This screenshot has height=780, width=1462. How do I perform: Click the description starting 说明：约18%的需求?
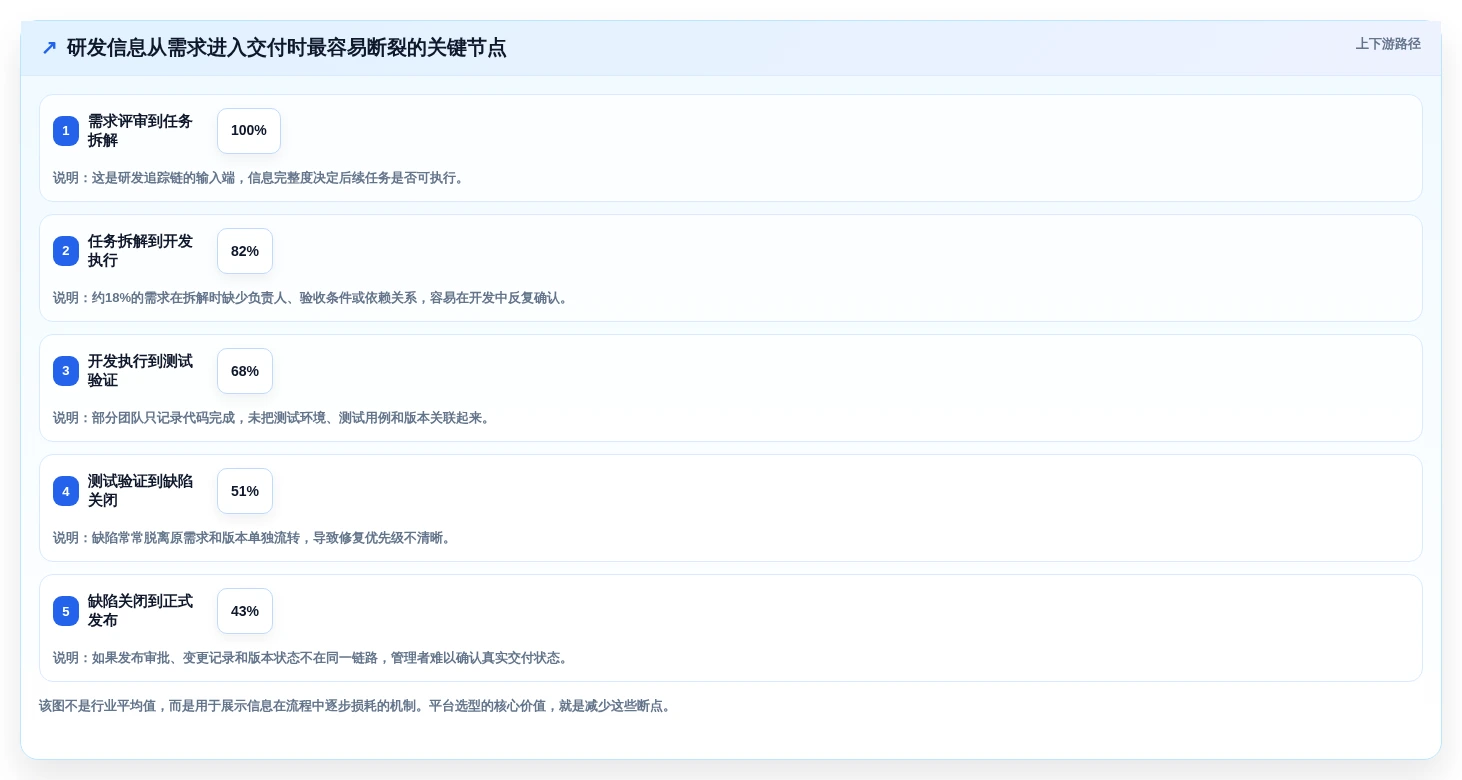pos(312,298)
